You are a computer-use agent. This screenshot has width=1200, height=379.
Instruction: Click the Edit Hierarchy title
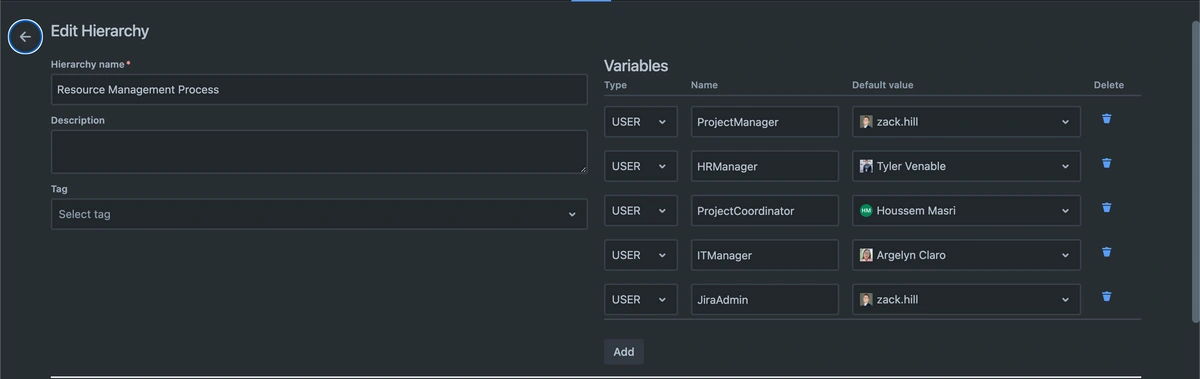pos(100,31)
